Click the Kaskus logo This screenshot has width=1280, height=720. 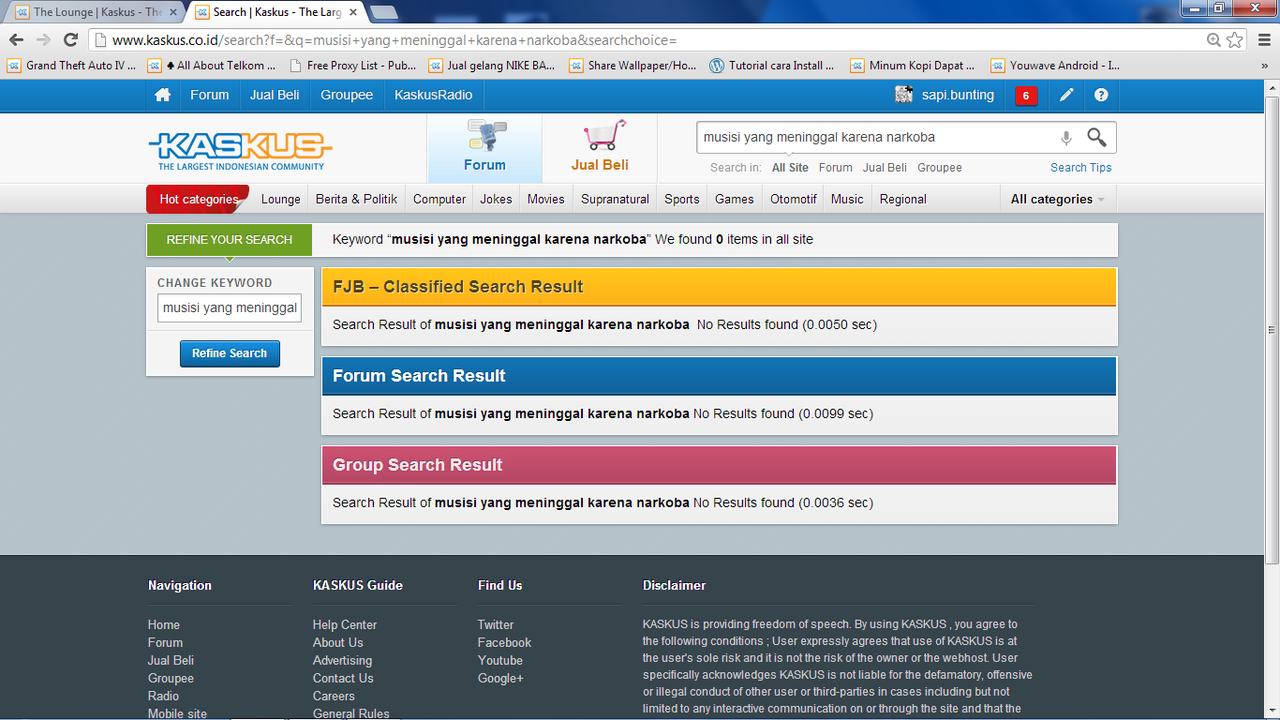(x=240, y=150)
